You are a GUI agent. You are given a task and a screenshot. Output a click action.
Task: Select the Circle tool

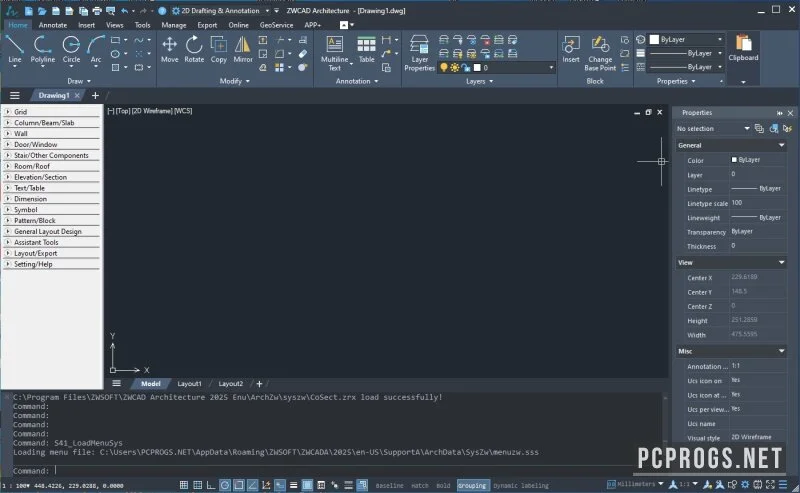pos(71,49)
